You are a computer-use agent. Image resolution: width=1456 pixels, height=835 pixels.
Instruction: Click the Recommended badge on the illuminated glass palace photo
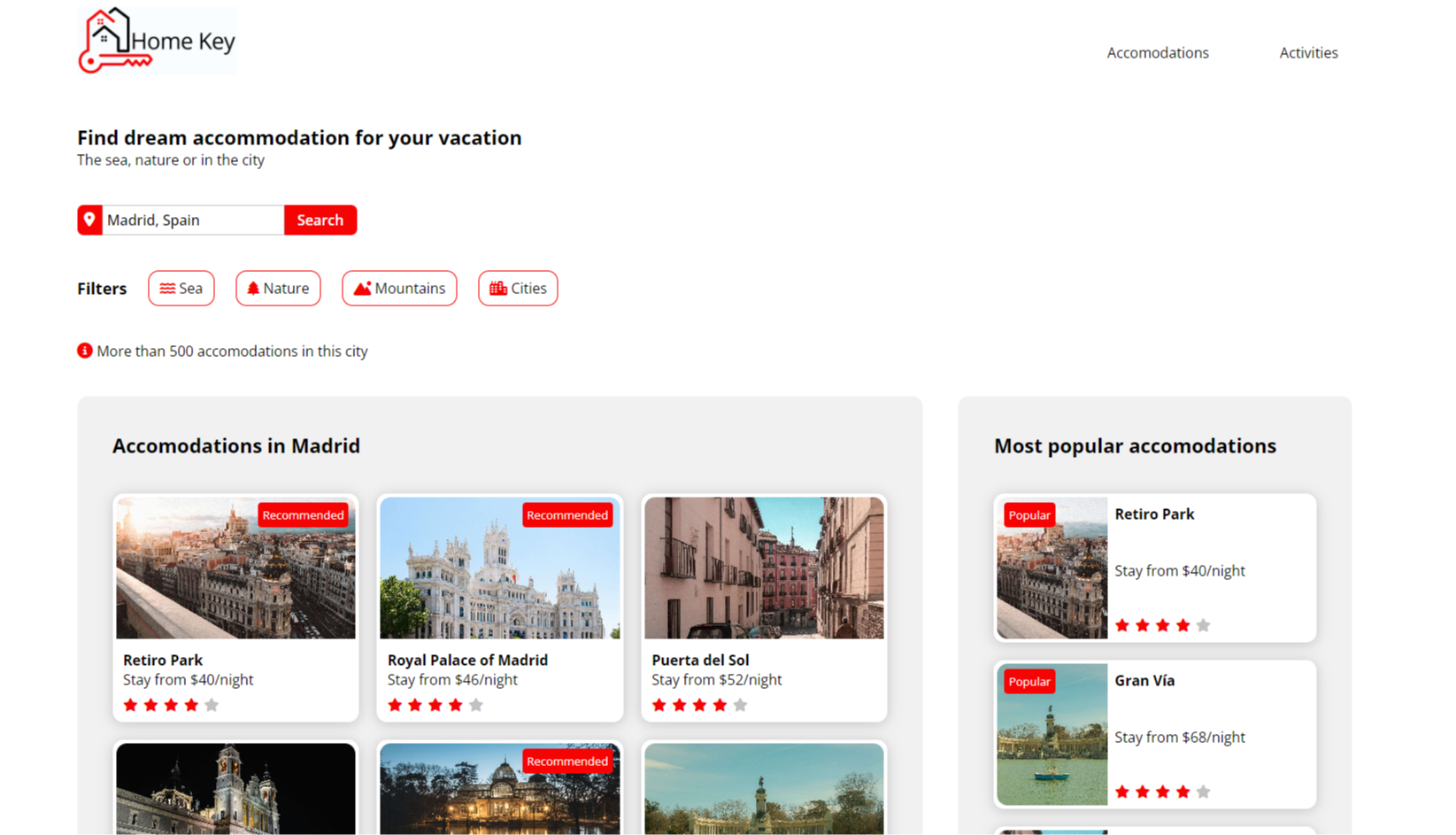coord(567,762)
